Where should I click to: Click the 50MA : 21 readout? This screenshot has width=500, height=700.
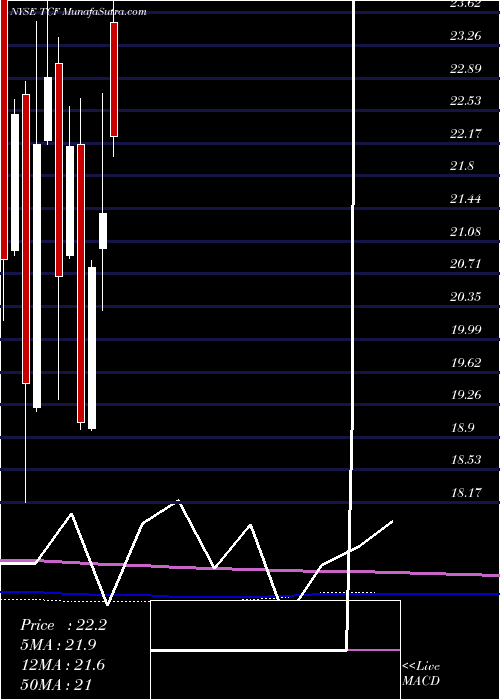tap(56, 684)
